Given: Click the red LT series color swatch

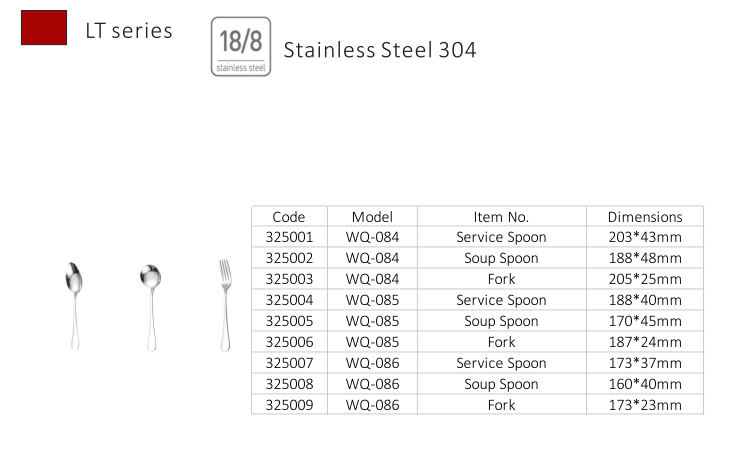Looking at the screenshot, I should coord(44,27).
